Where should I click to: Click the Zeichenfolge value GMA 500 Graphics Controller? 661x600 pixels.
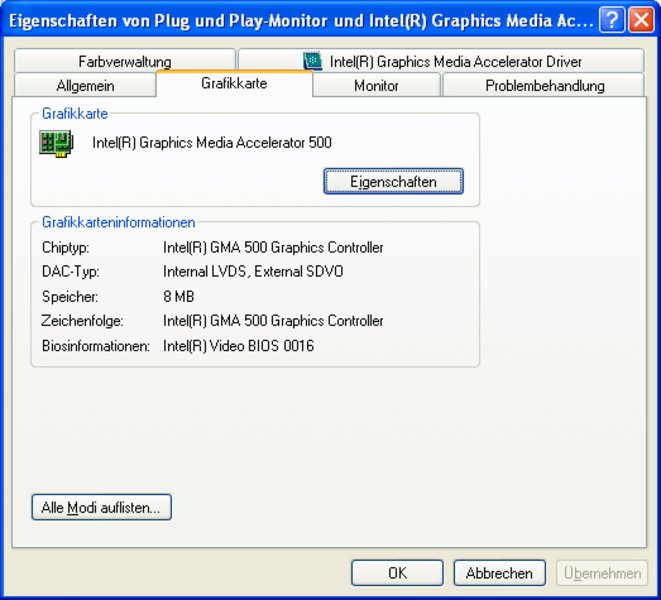(273, 321)
